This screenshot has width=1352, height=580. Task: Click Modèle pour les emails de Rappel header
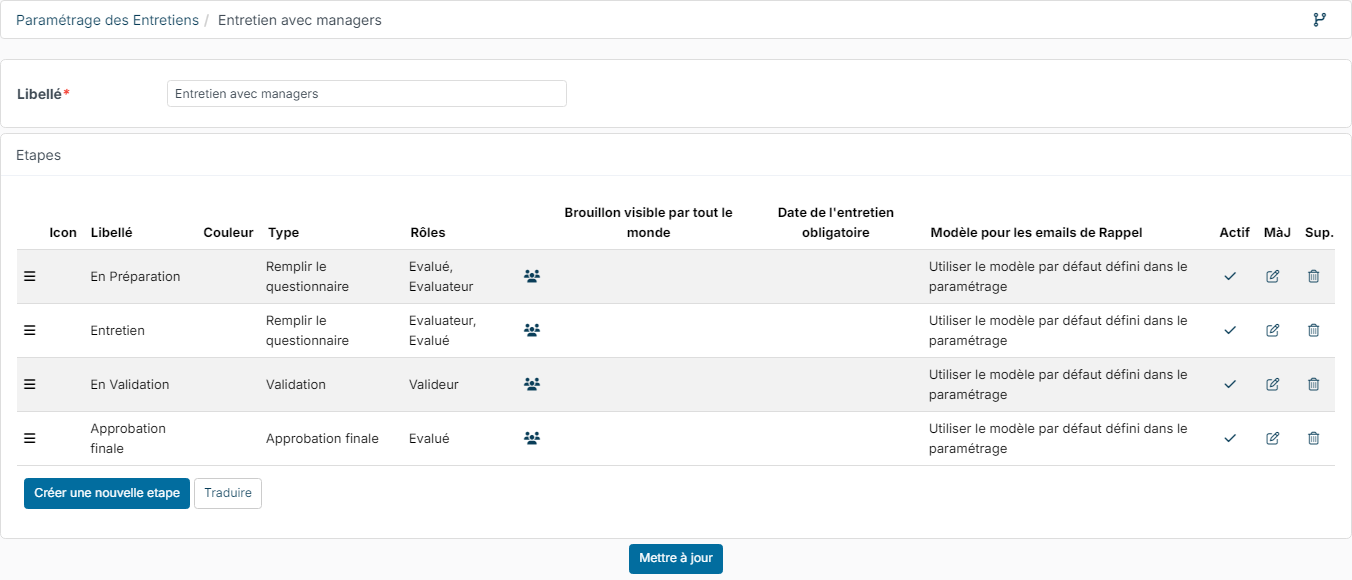point(1036,232)
